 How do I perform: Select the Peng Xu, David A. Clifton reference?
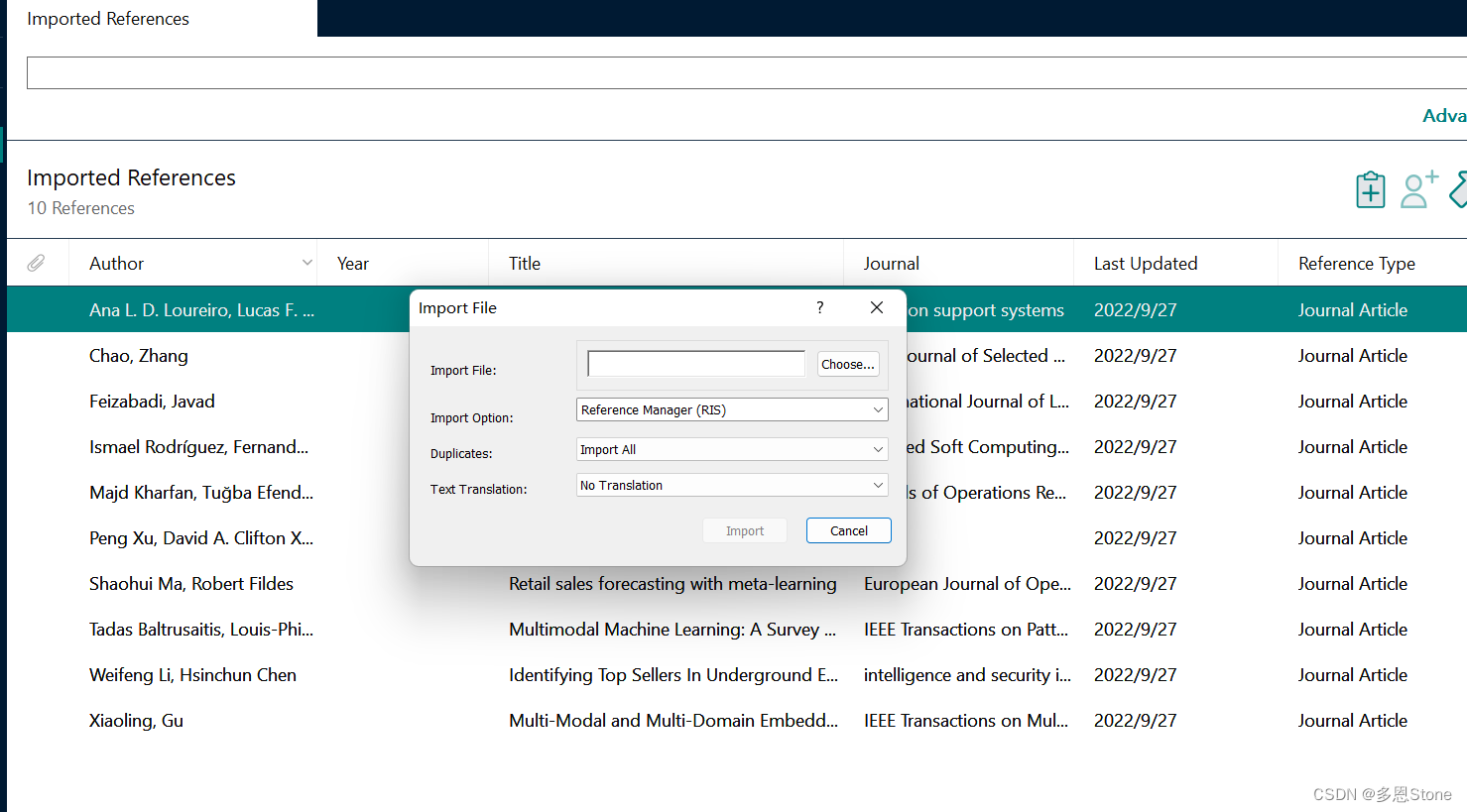point(201,538)
